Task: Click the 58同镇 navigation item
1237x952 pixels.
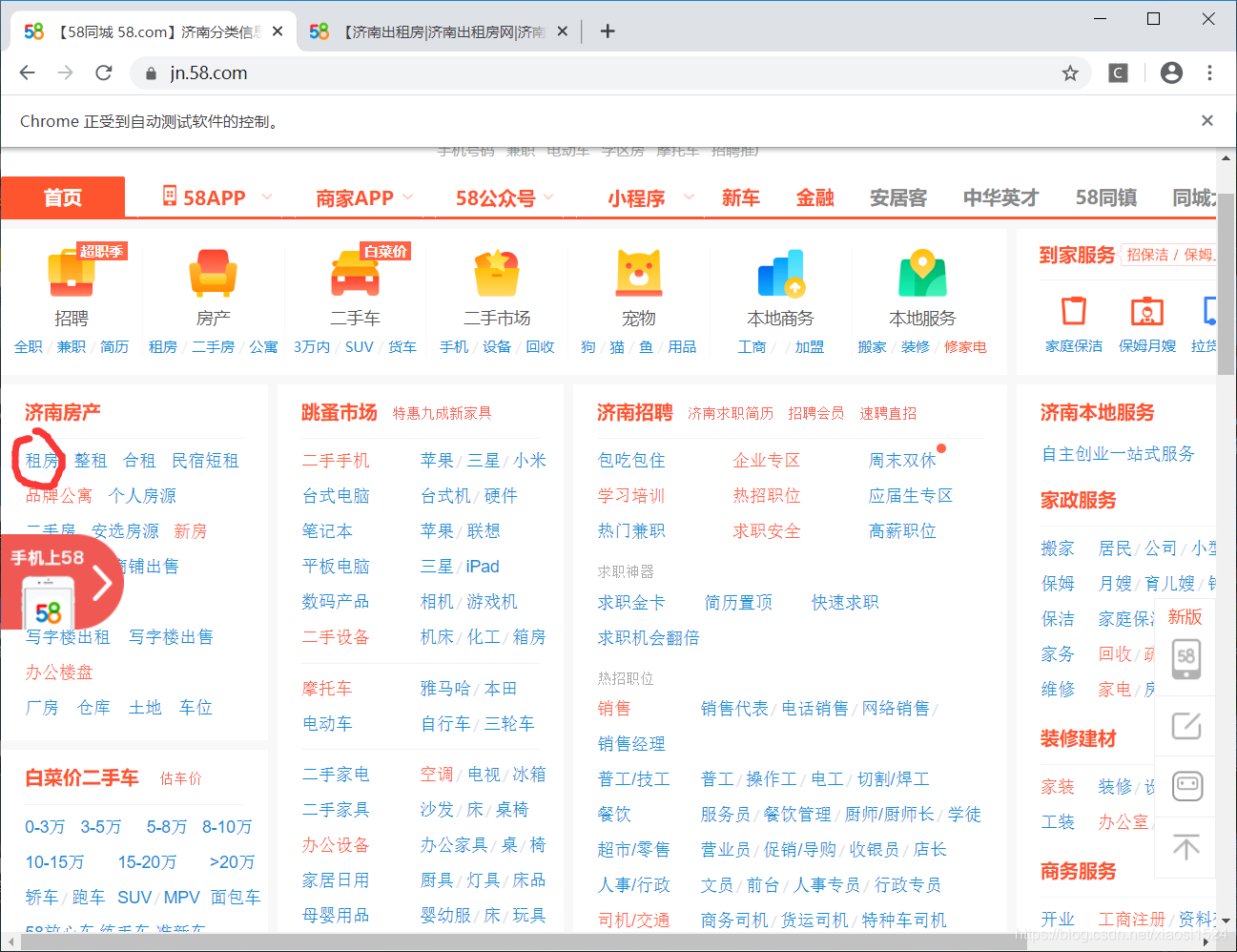Action: pos(1106,197)
